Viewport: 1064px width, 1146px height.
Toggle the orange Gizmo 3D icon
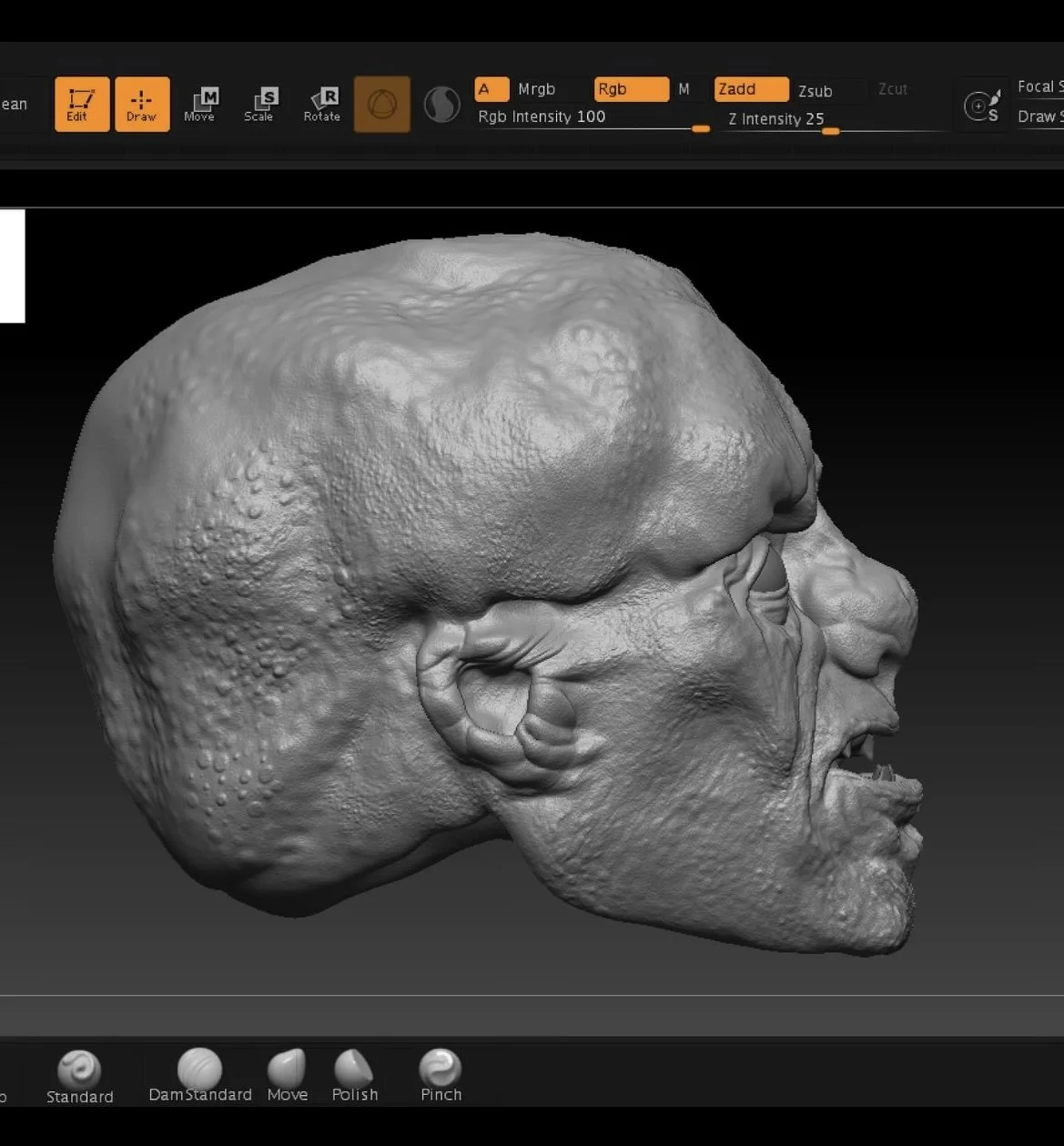pyautogui.click(x=381, y=105)
